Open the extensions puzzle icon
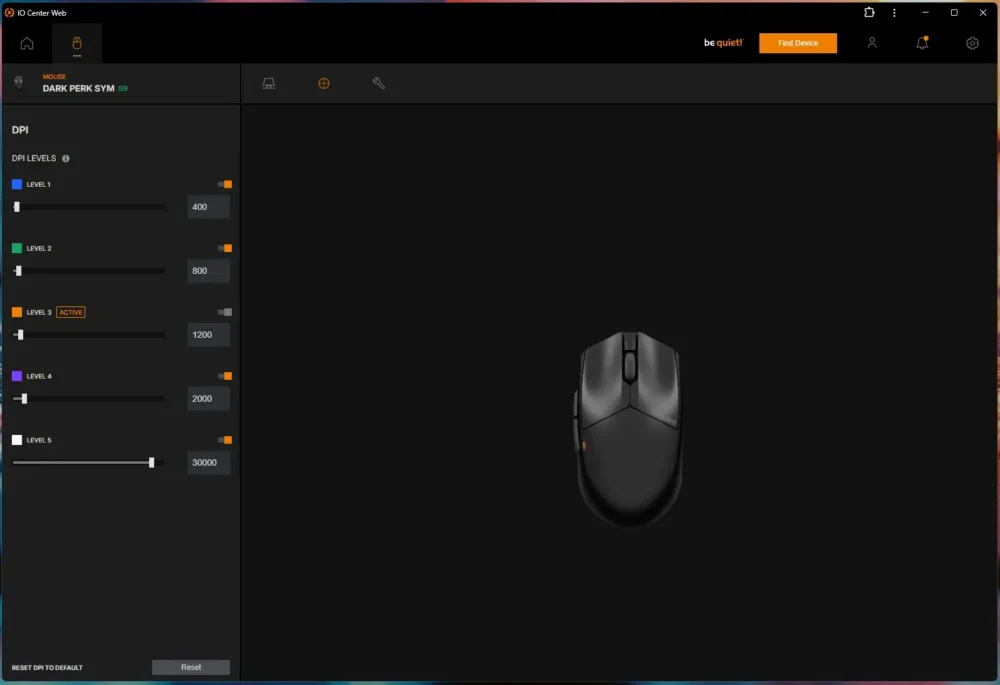 click(869, 12)
